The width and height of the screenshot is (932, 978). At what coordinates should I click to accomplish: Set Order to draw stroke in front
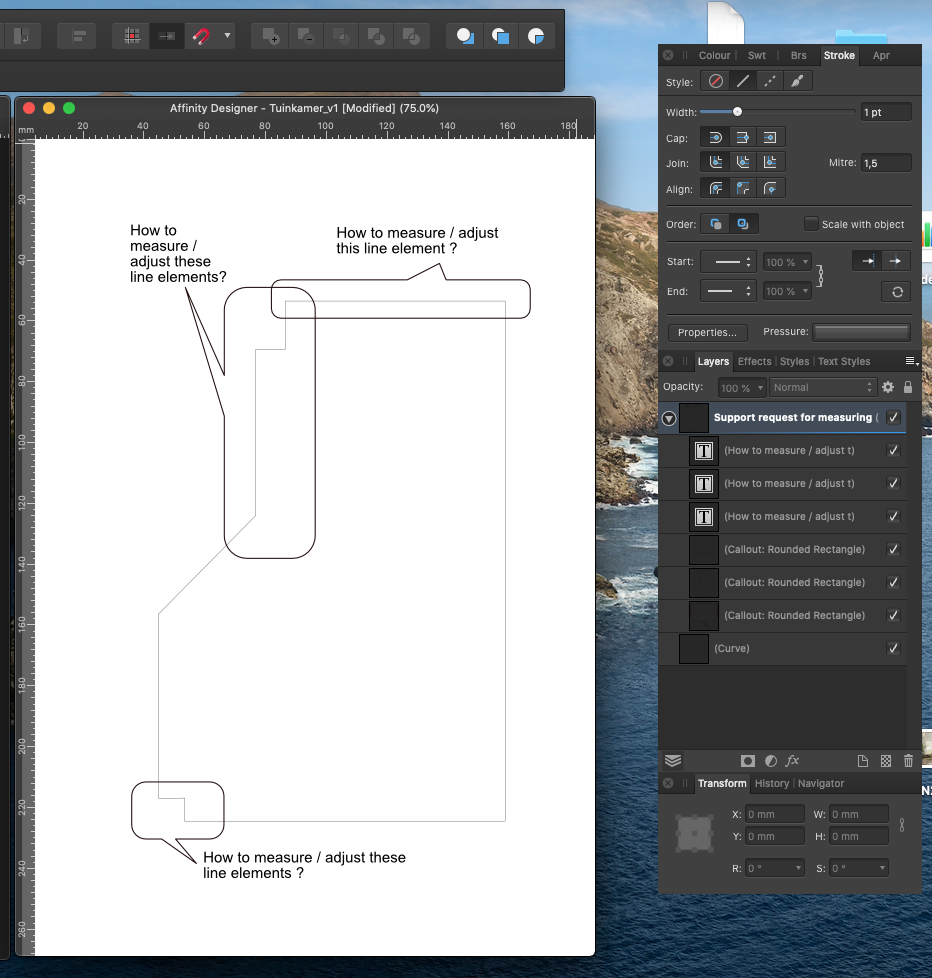point(743,224)
